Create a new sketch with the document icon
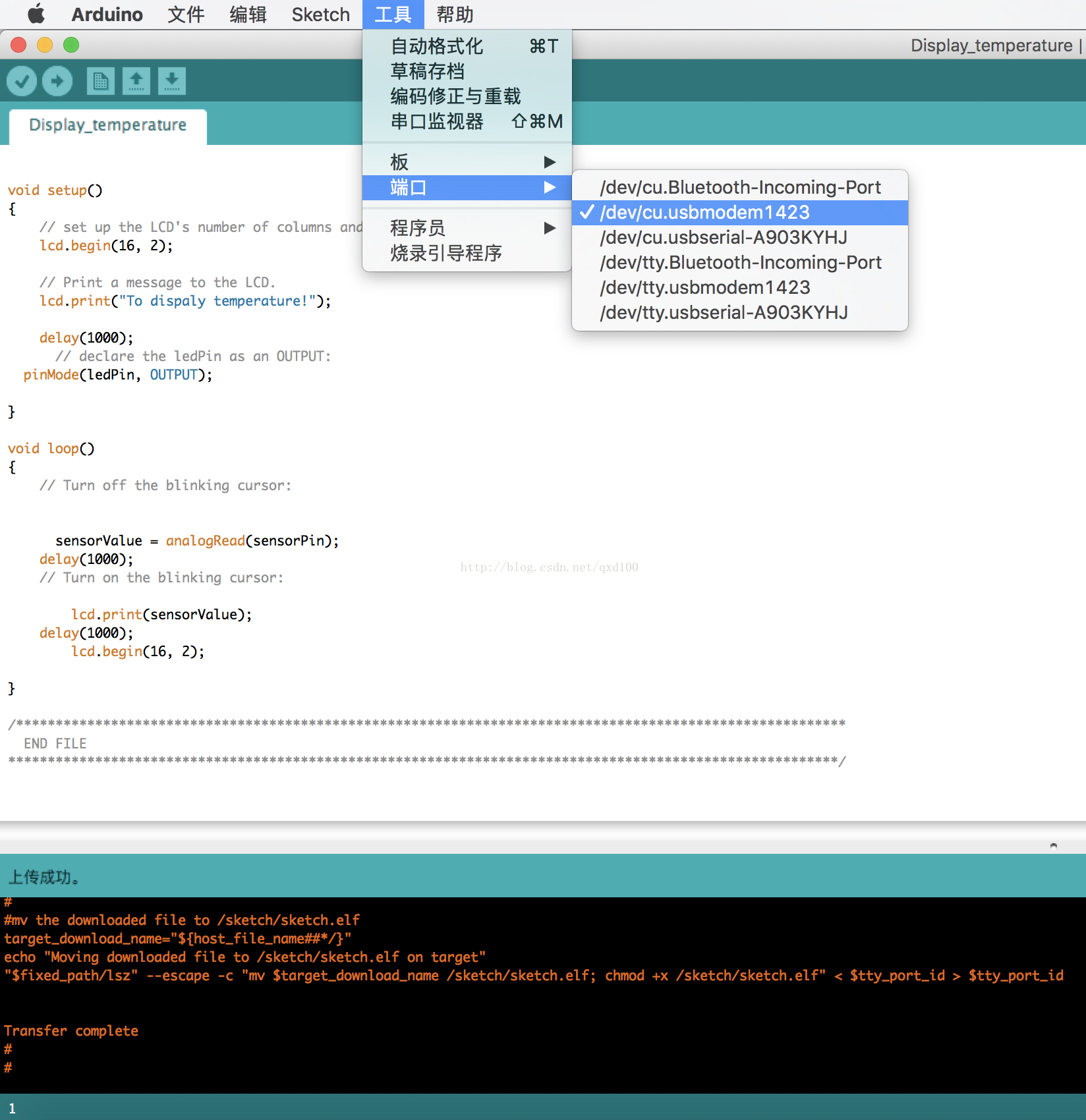The width and height of the screenshot is (1086, 1120). [x=101, y=81]
